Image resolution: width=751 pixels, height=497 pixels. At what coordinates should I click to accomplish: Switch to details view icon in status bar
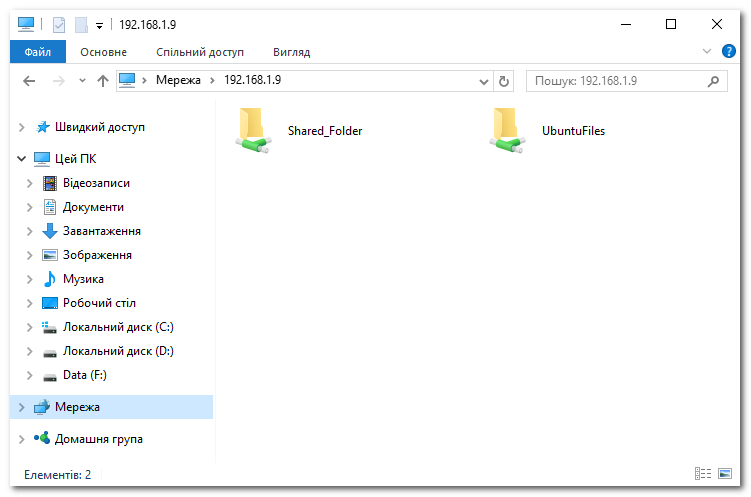click(703, 474)
